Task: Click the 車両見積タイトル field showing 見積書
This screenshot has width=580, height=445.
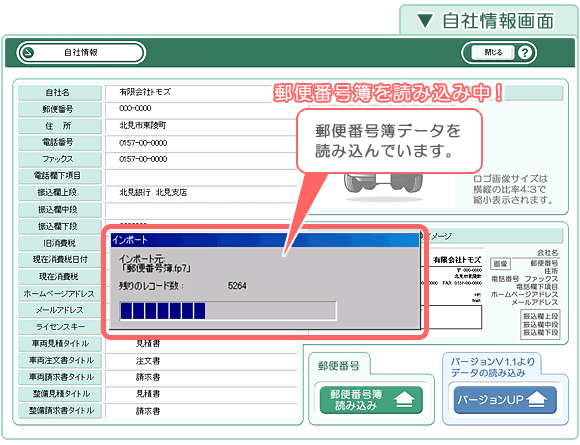Action: pos(202,344)
